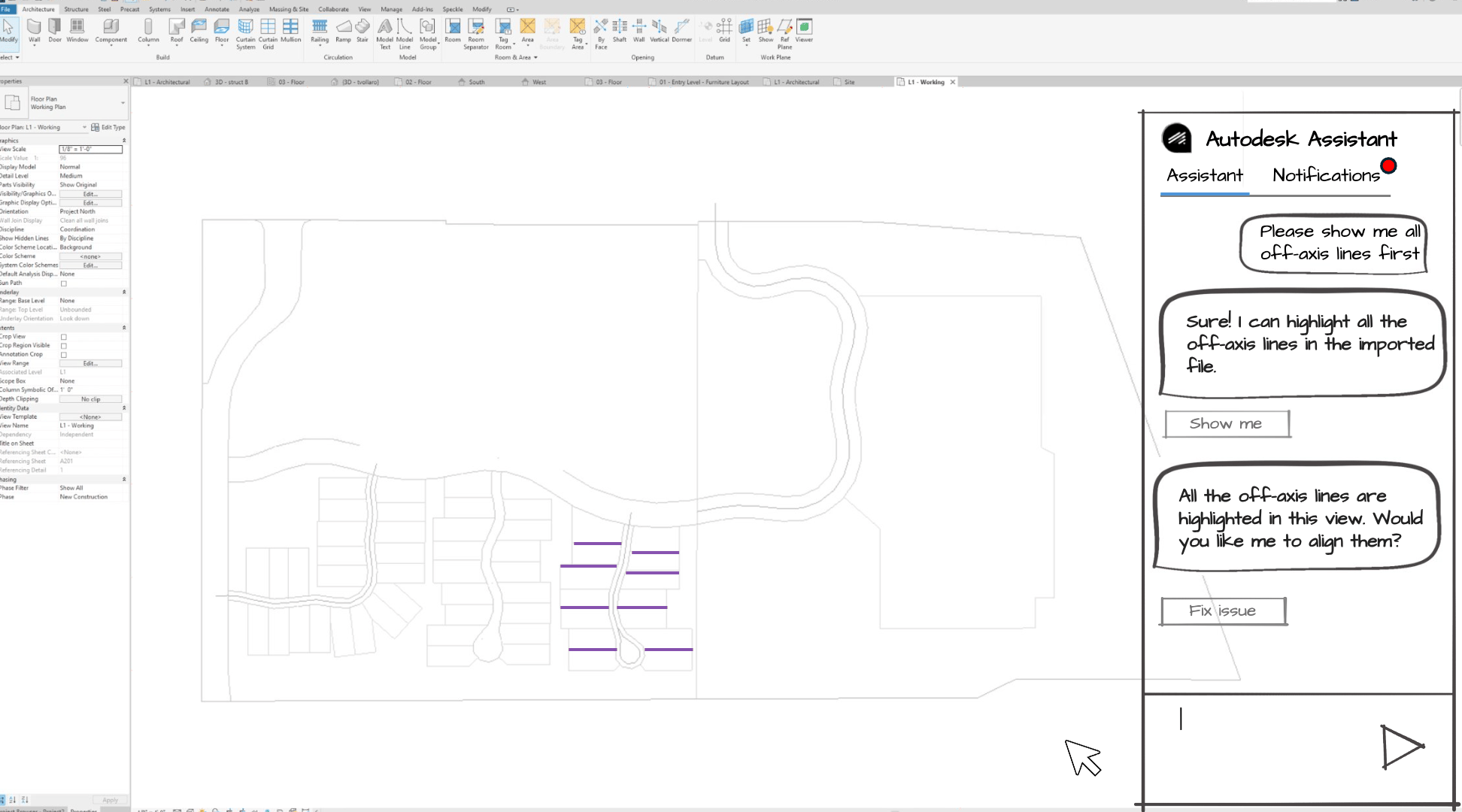The image size is (1462, 812).
Task: Select the Column tool
Action: click(x=148, y=31)
